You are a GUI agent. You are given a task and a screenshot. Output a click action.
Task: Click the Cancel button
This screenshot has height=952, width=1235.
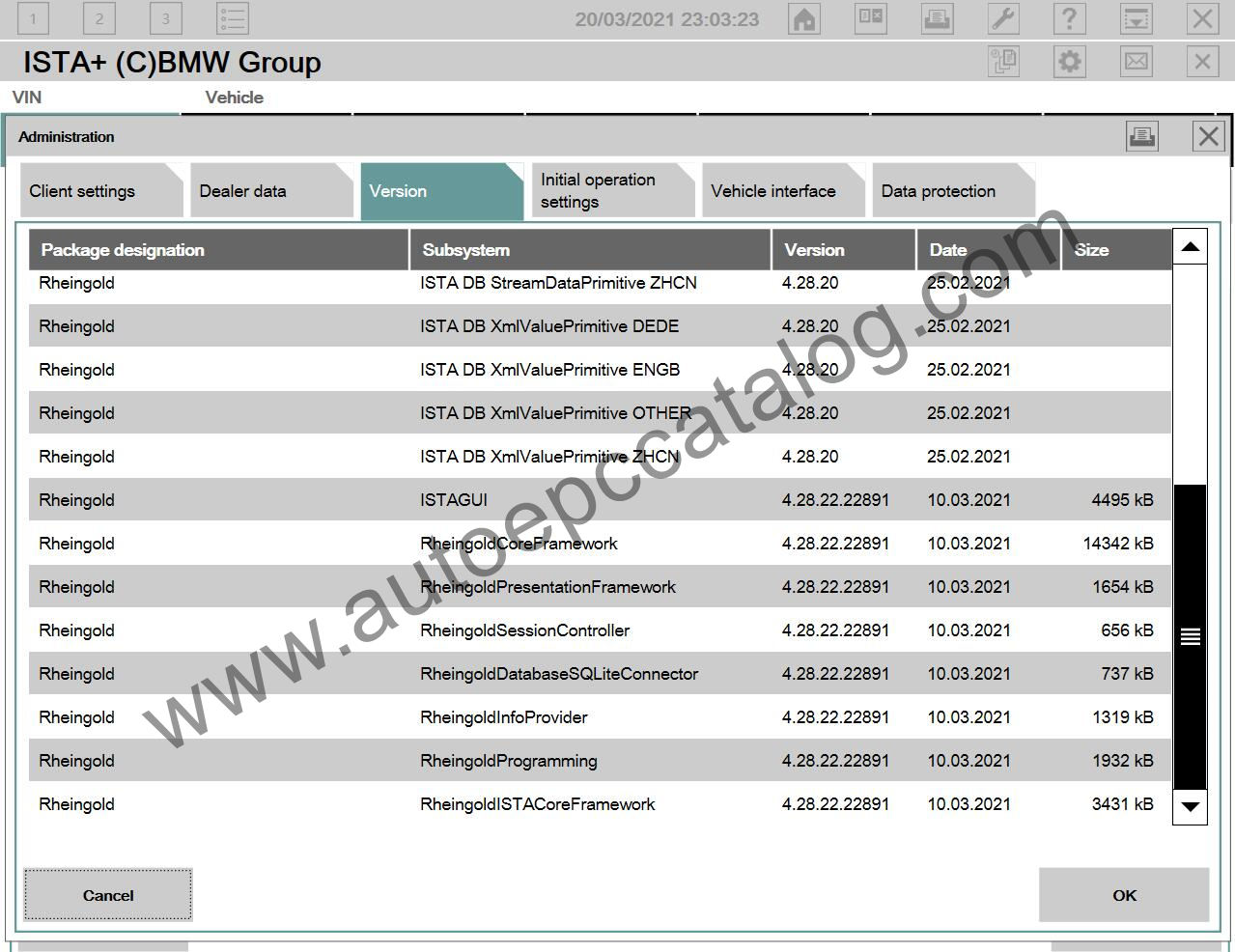[108, 895]
